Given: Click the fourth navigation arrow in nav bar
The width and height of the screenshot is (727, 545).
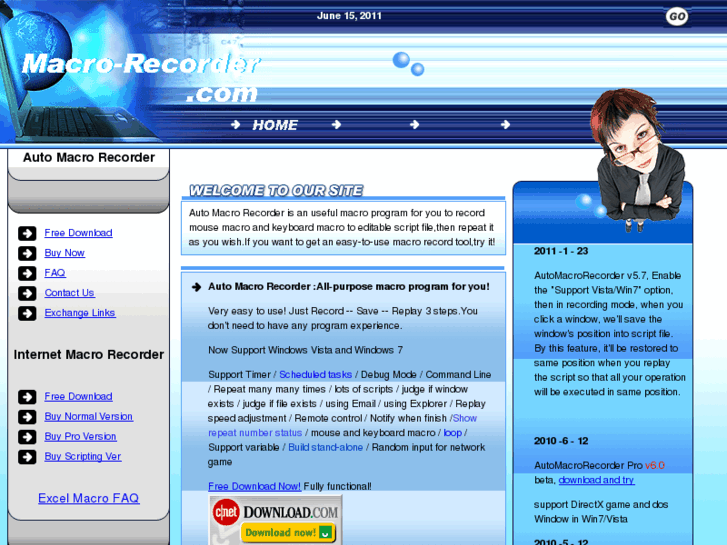Looking at the screenshot, I should (x=505, y=124).
